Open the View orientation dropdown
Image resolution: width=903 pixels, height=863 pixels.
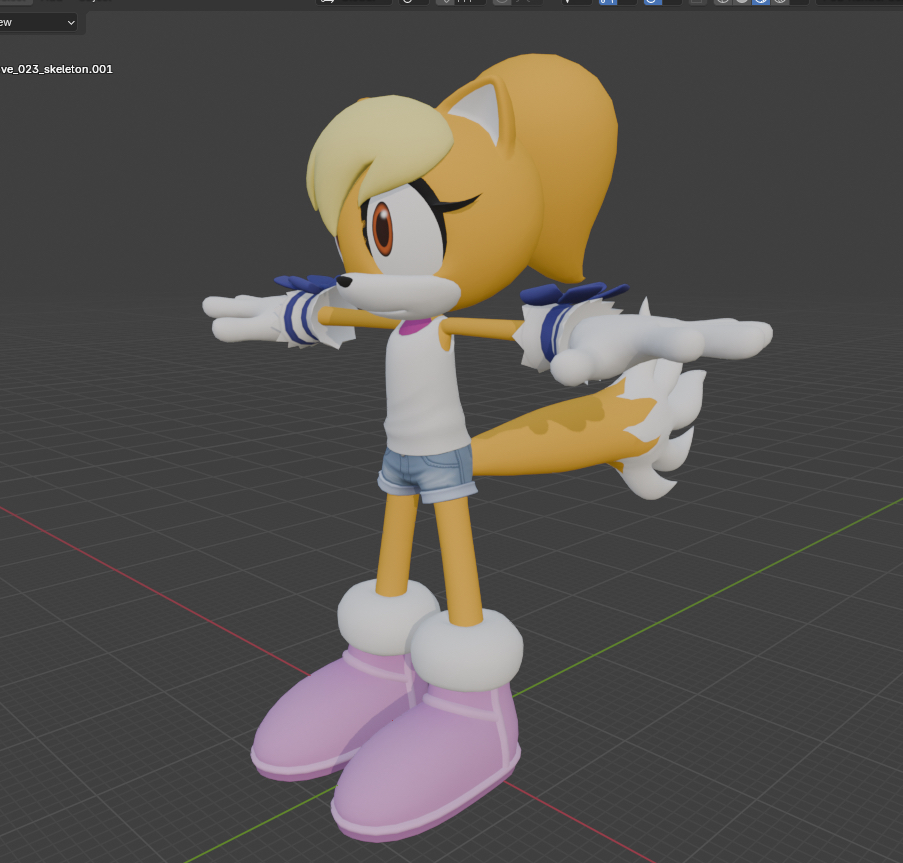tap(38, 22)
